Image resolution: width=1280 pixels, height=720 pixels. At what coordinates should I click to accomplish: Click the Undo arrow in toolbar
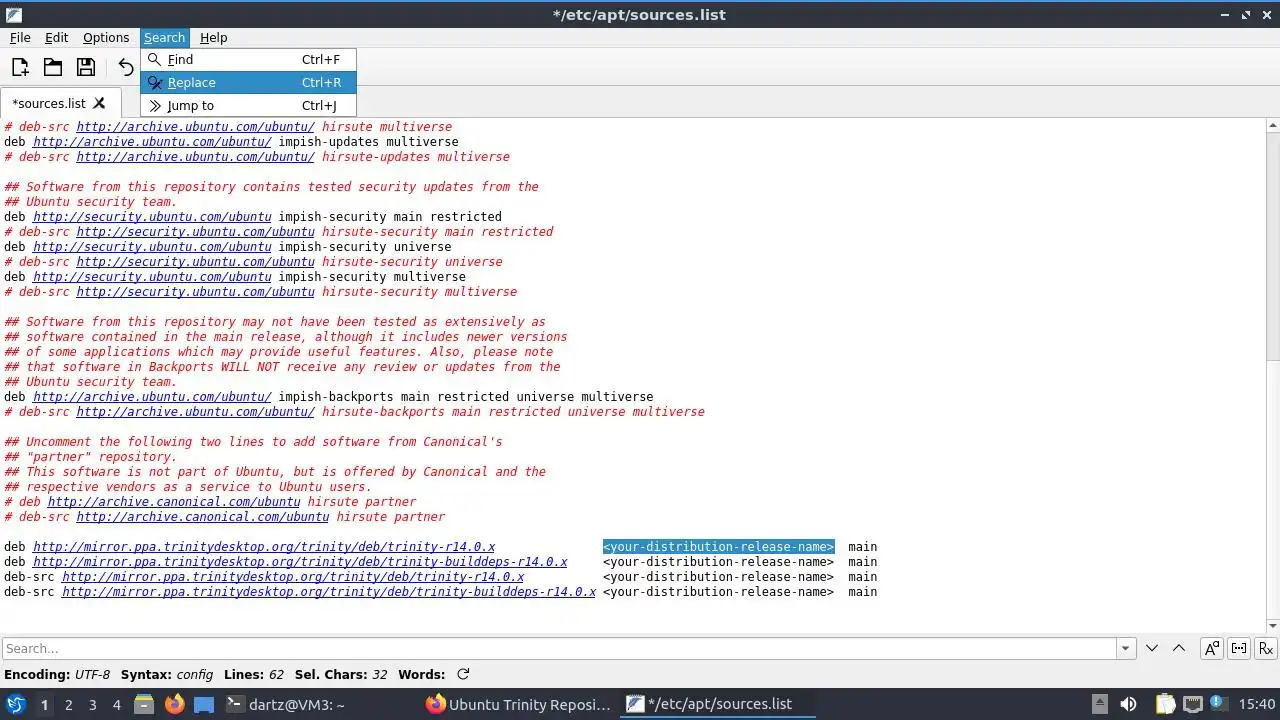125,67
